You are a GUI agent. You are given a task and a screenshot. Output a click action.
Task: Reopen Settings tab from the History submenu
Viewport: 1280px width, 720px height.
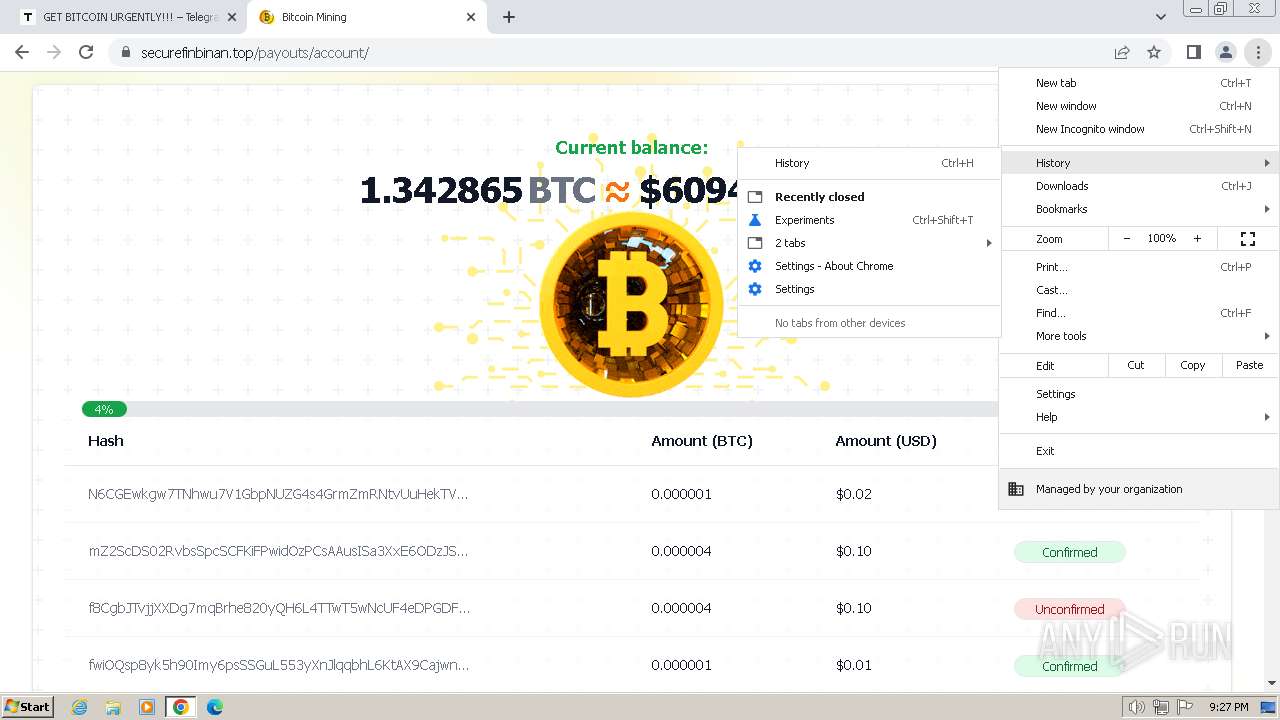click(x=869, y=289)
